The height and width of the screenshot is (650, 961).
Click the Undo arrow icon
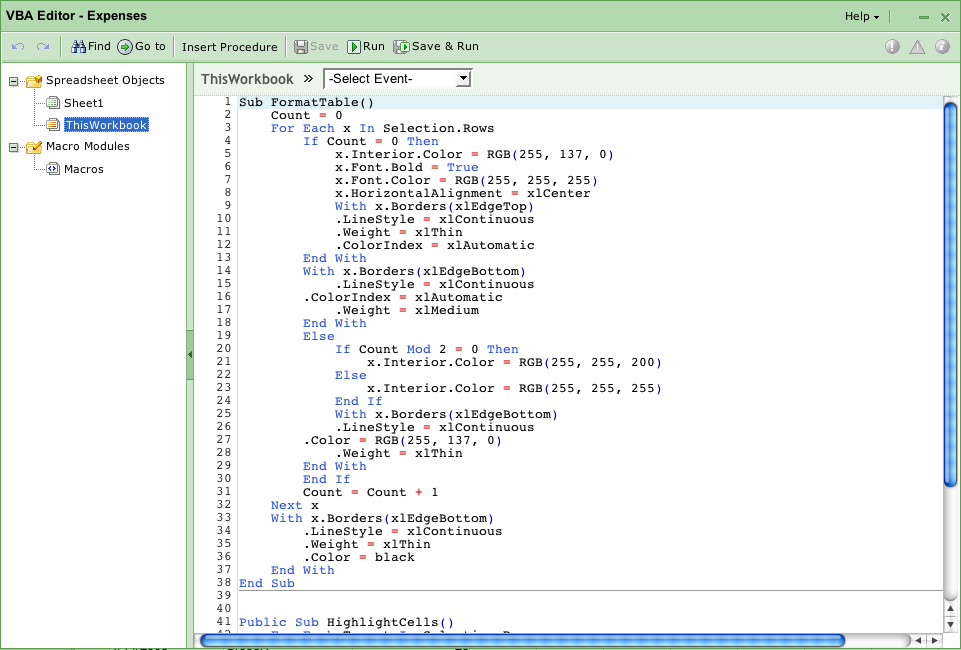[18, 47]
